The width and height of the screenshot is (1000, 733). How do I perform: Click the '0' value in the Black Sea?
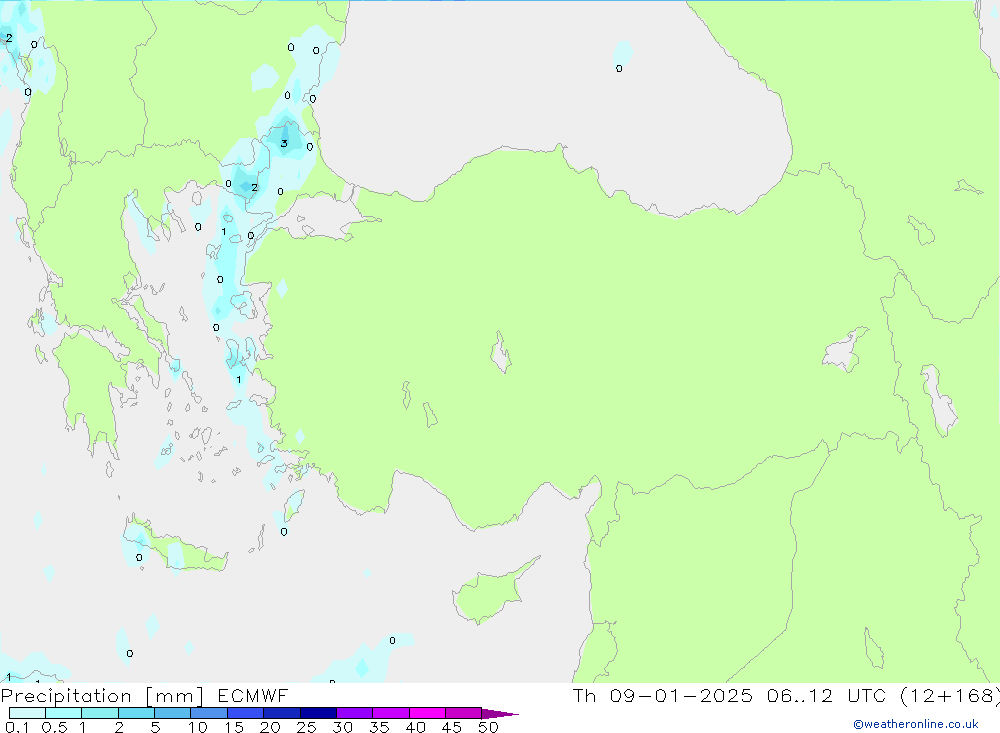point(619,68)
